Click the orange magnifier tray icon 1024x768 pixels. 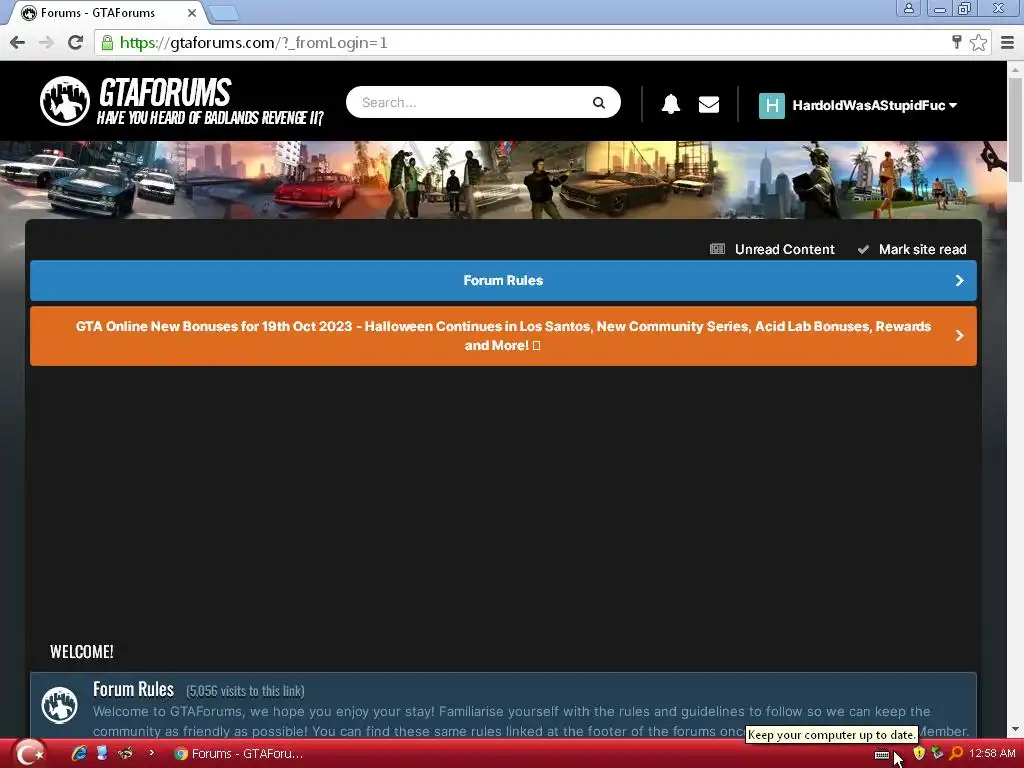[957, 753]
